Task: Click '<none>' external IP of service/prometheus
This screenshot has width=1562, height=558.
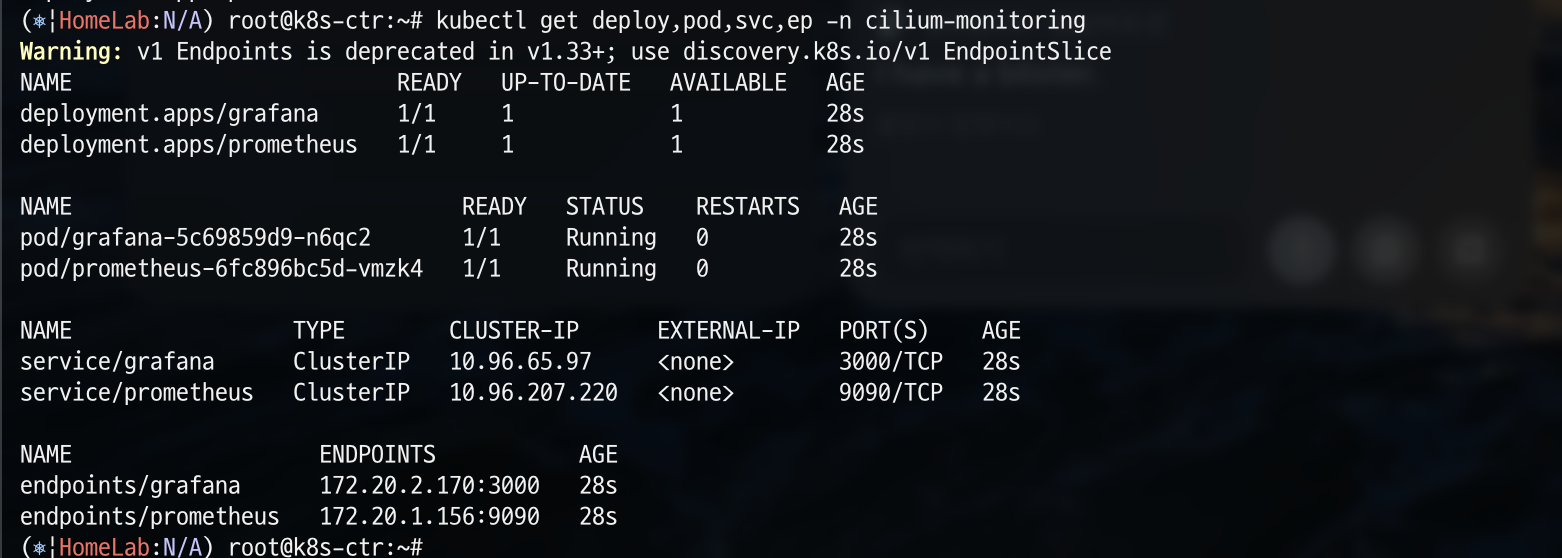Action: coord(696,392)
